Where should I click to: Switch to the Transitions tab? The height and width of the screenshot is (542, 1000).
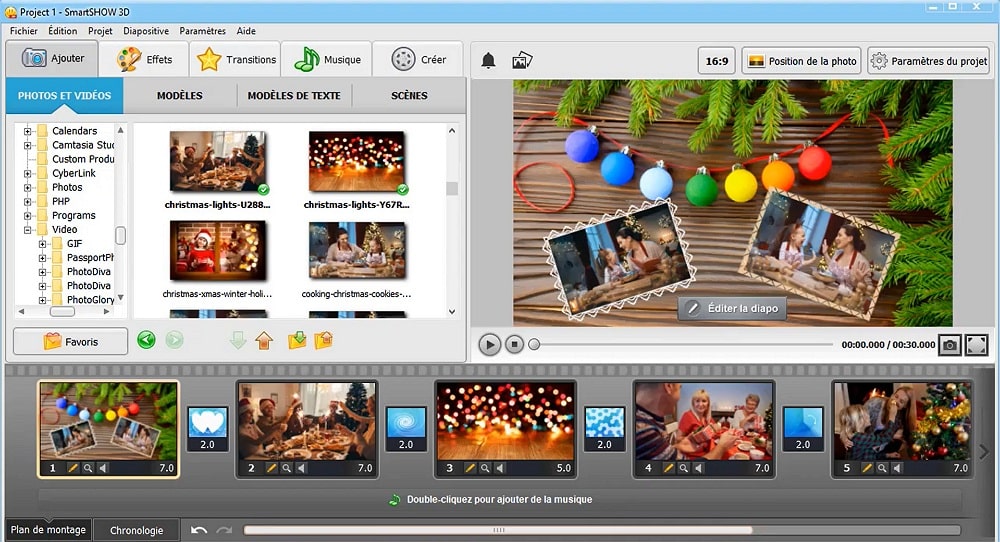236,59
